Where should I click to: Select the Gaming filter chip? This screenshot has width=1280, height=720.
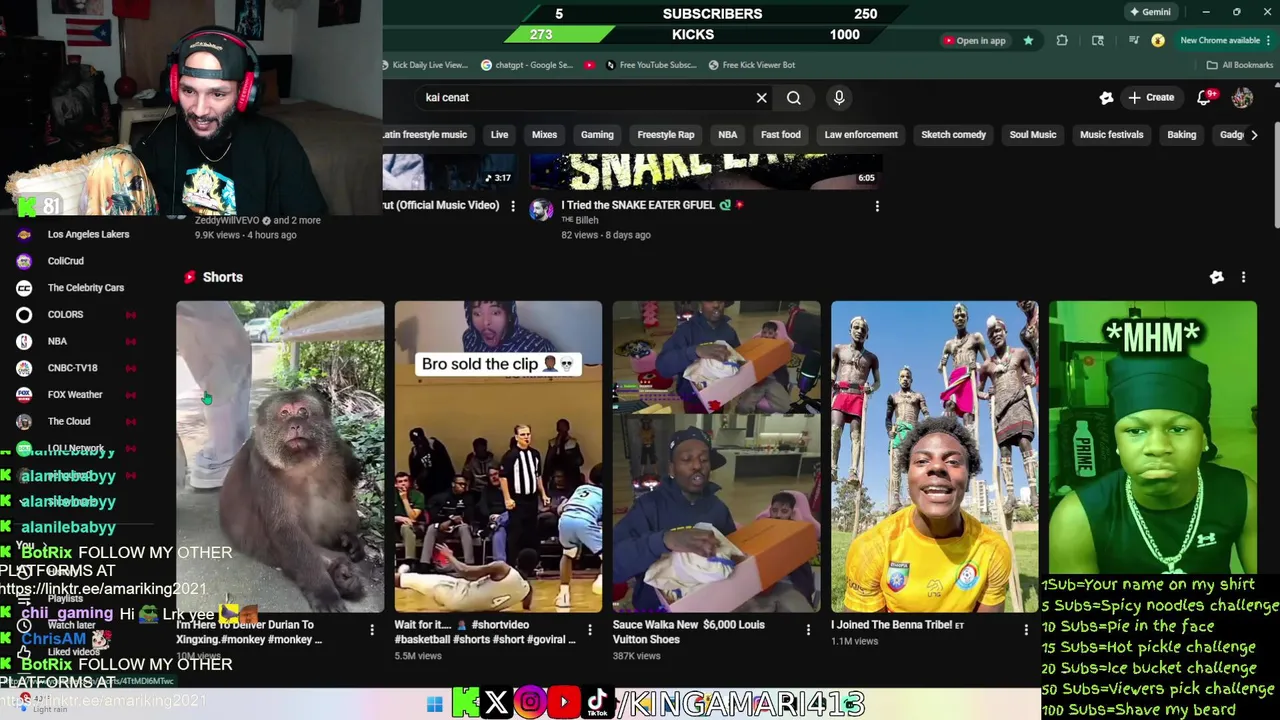coord(597,135)
